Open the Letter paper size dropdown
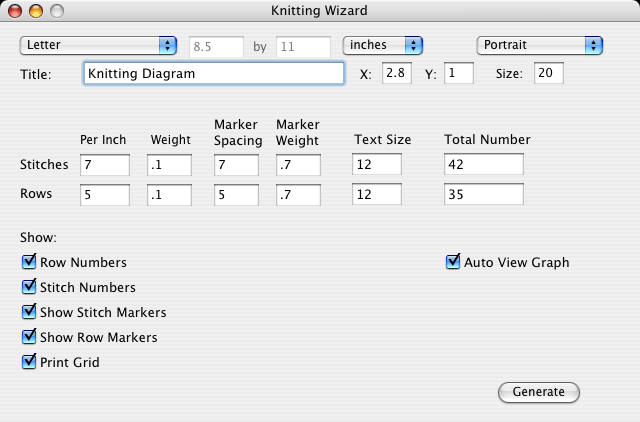640x422 pixels. coord(98,45)
